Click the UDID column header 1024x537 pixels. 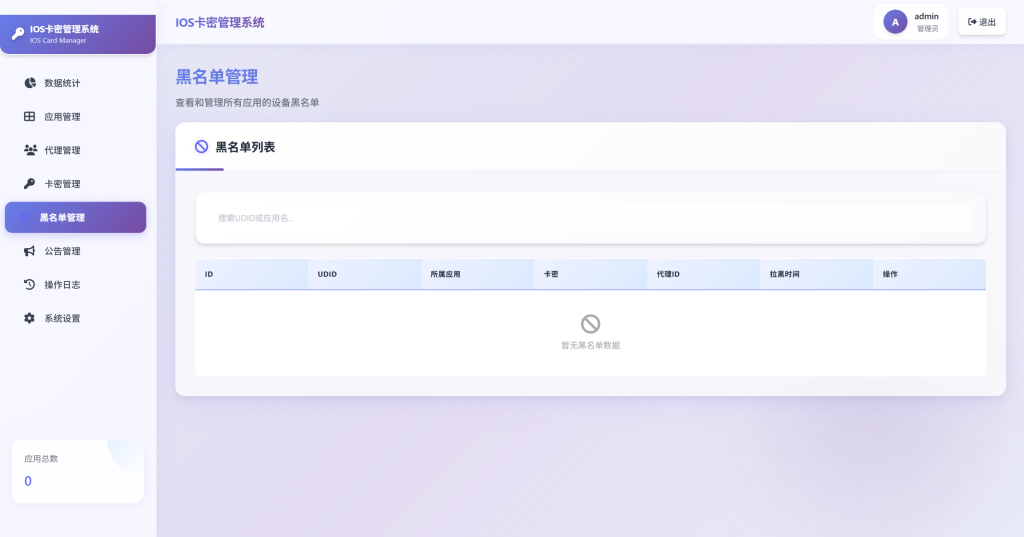tap(327, 274)
